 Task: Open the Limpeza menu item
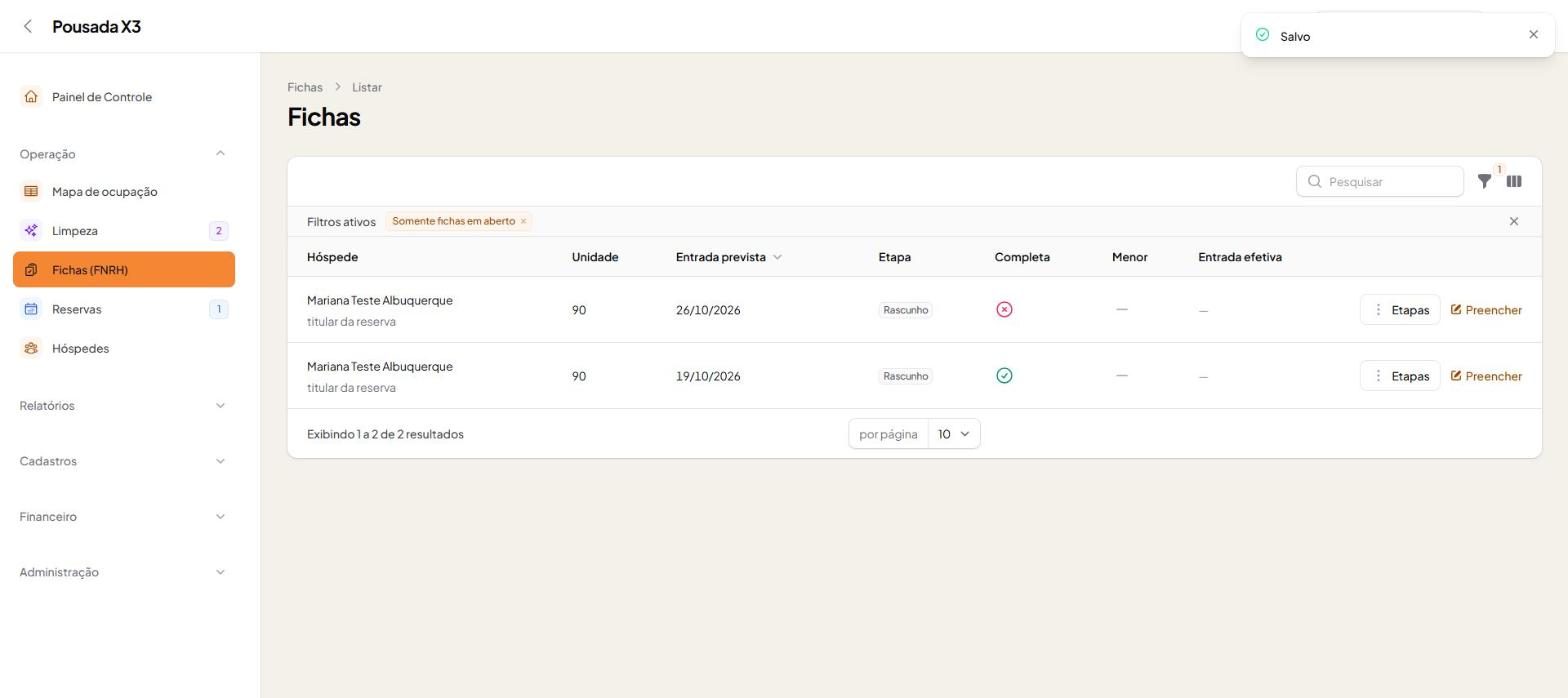[x=124, y=231]
